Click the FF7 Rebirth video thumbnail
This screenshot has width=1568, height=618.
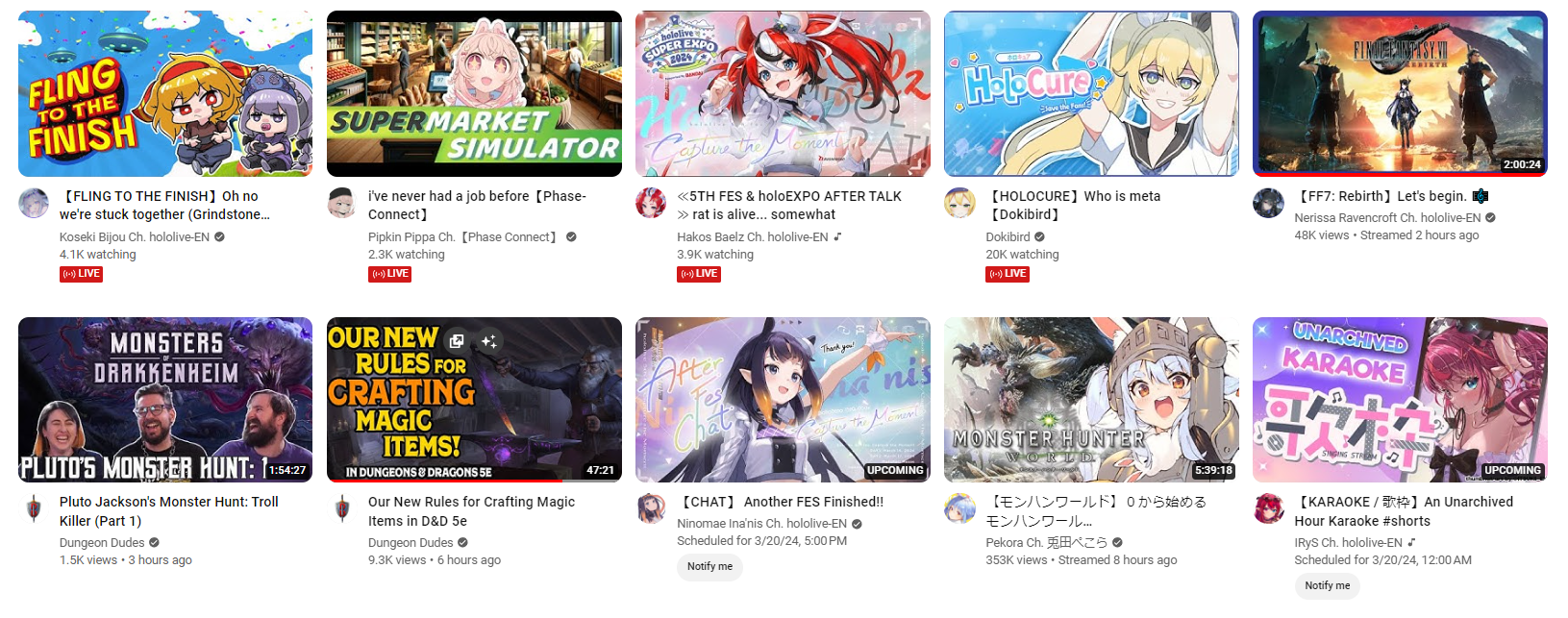[1400, 94]
